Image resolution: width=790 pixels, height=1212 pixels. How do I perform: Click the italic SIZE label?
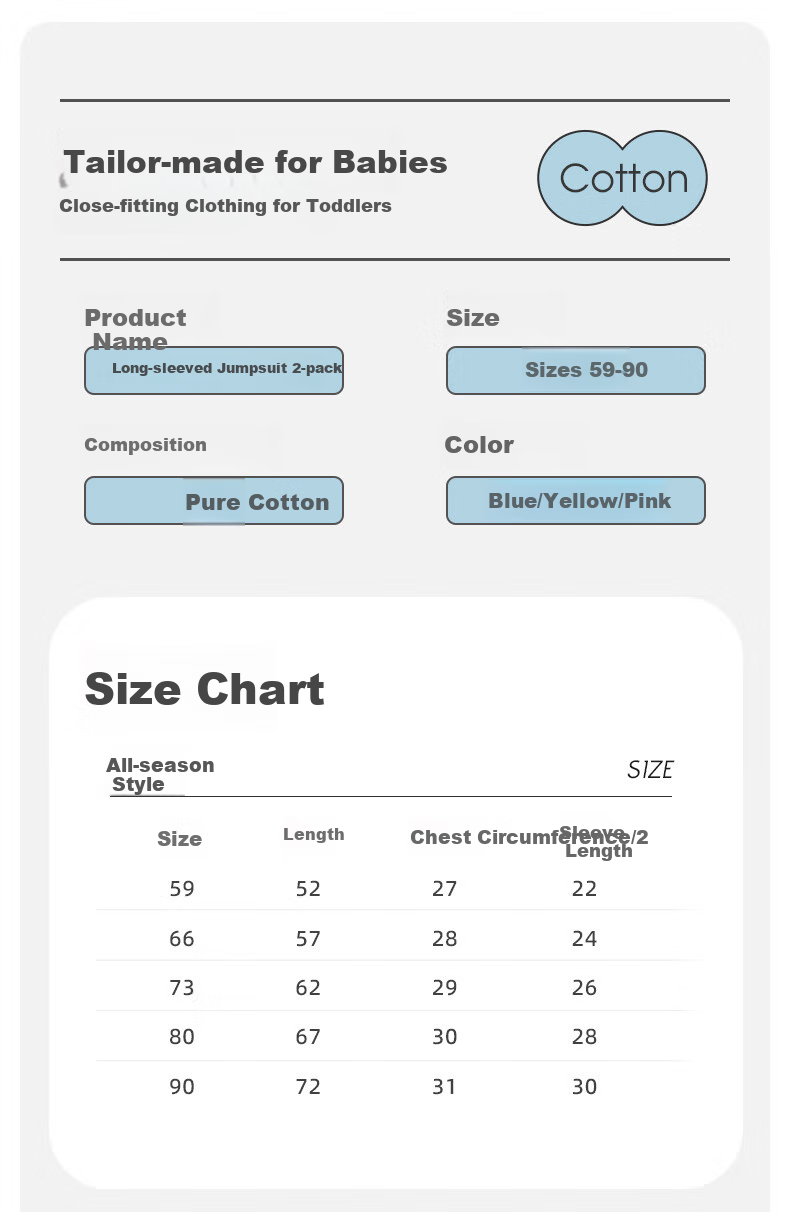pos(649,769)
